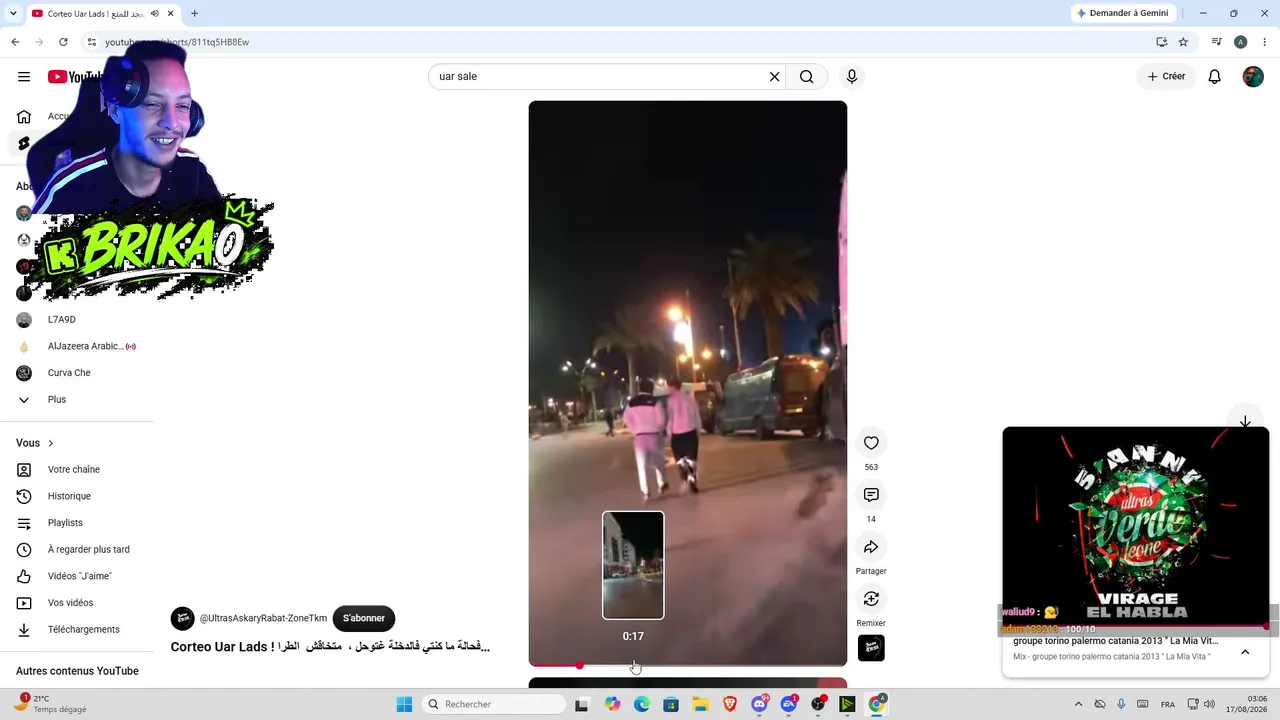Image resolution: width=1280 pixels, height=720 pixels.
Task: Share the Short via Partager
Action: (871, 547)
